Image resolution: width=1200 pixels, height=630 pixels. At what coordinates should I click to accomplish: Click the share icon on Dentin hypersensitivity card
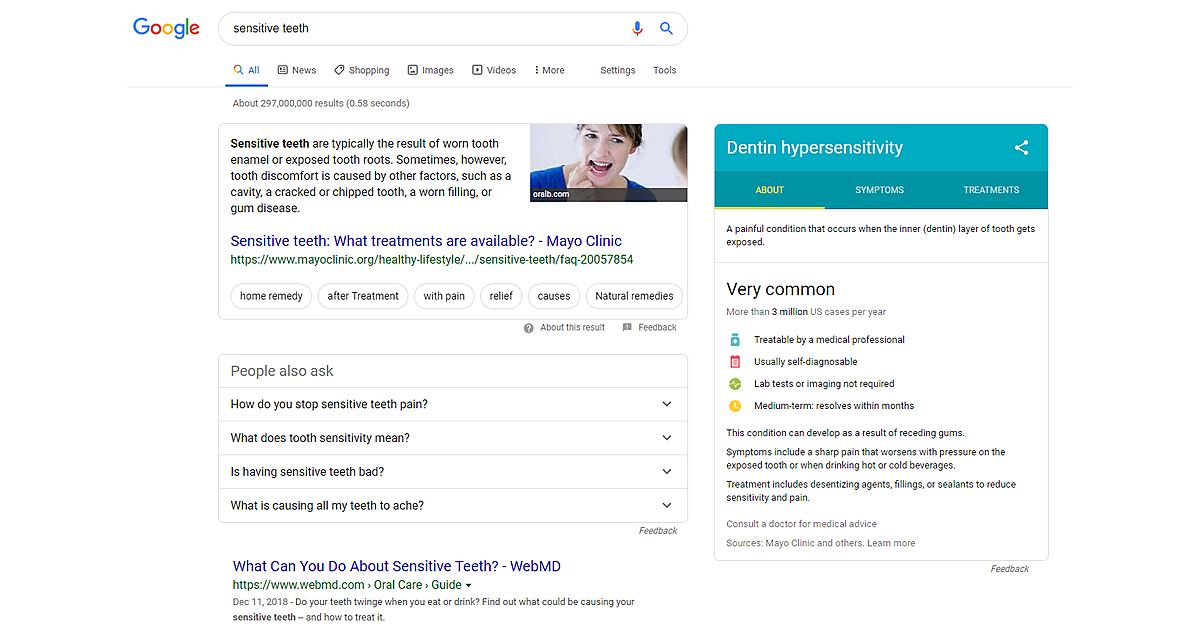click(x=1021, y=148)
